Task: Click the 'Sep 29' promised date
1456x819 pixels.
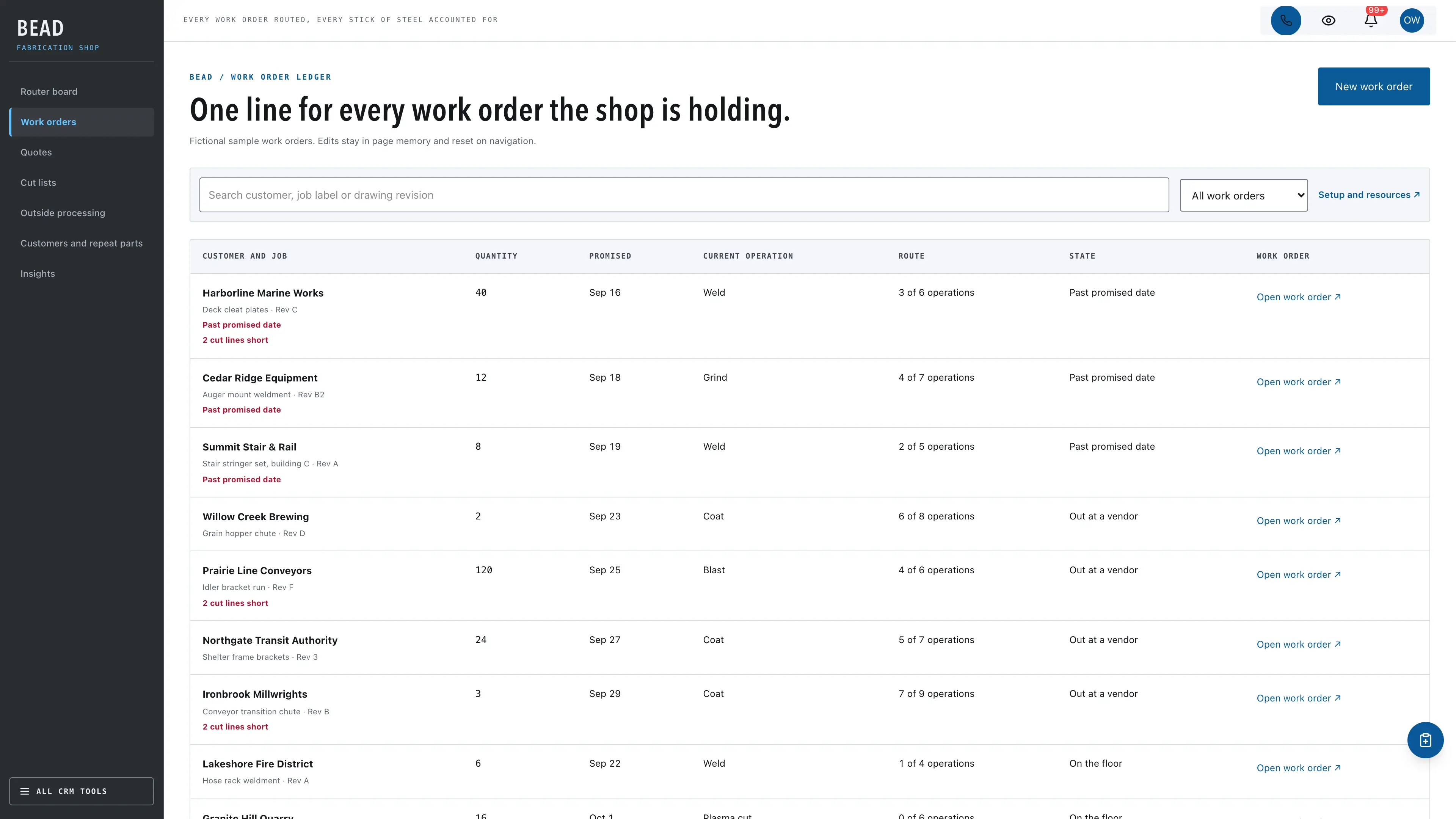Action: [x=605, y=693]
